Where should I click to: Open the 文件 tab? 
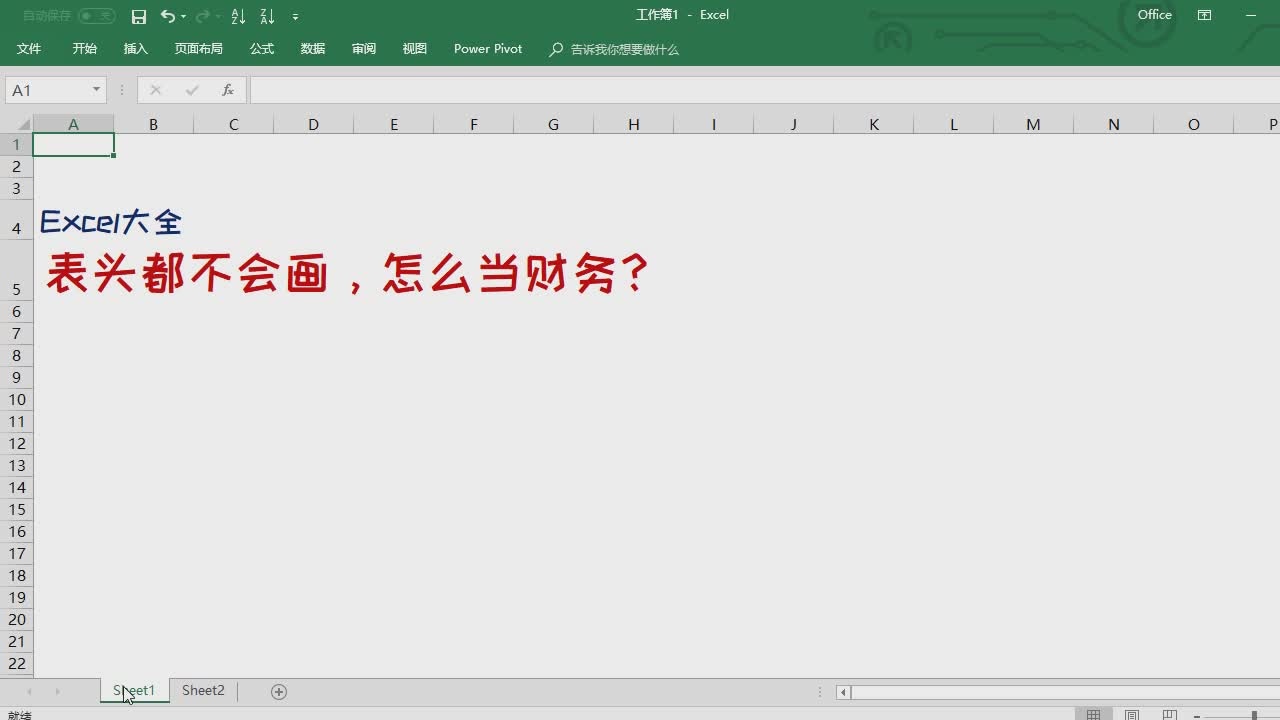pos(29,48)
